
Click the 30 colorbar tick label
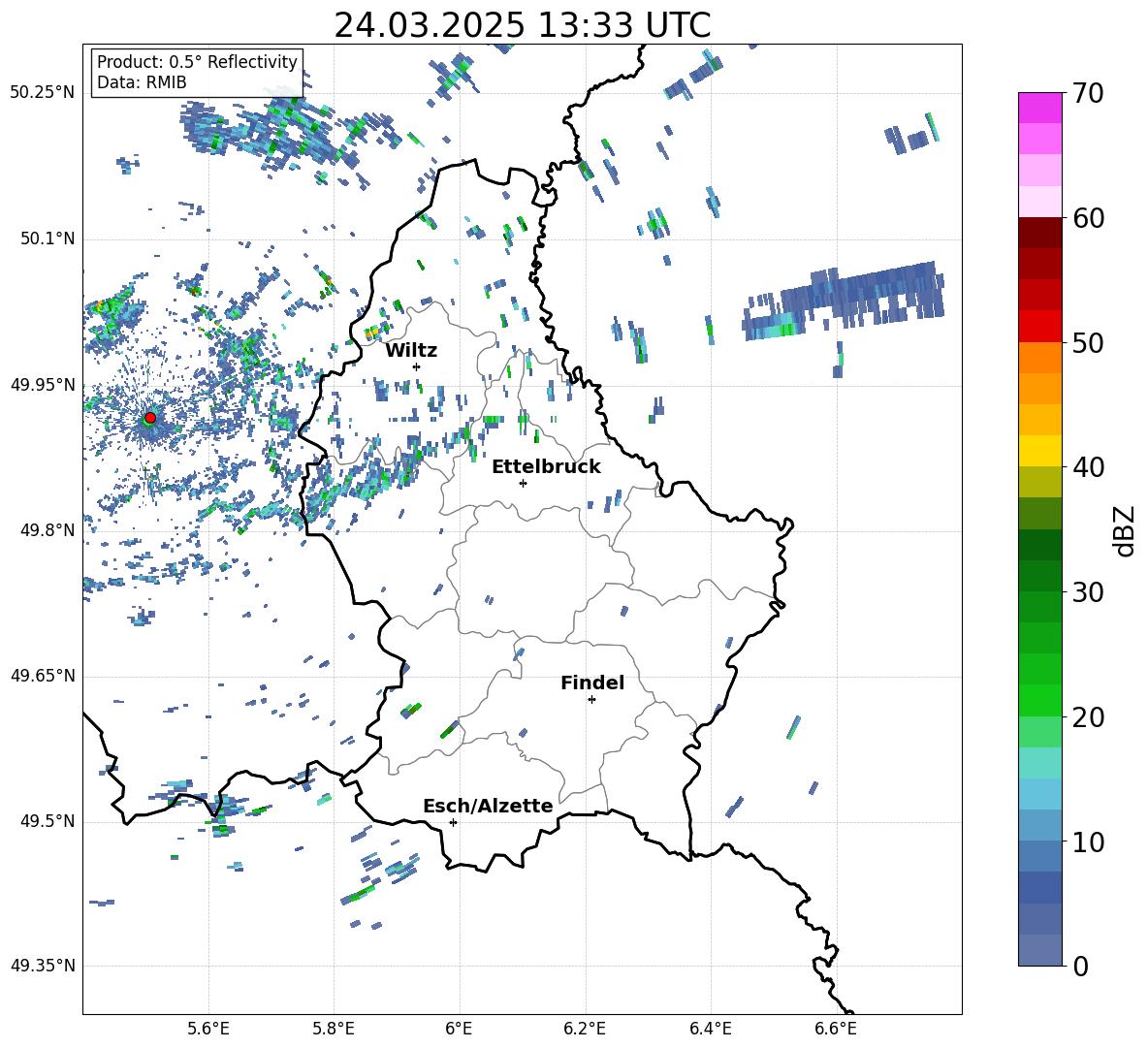pos(1088,592)
